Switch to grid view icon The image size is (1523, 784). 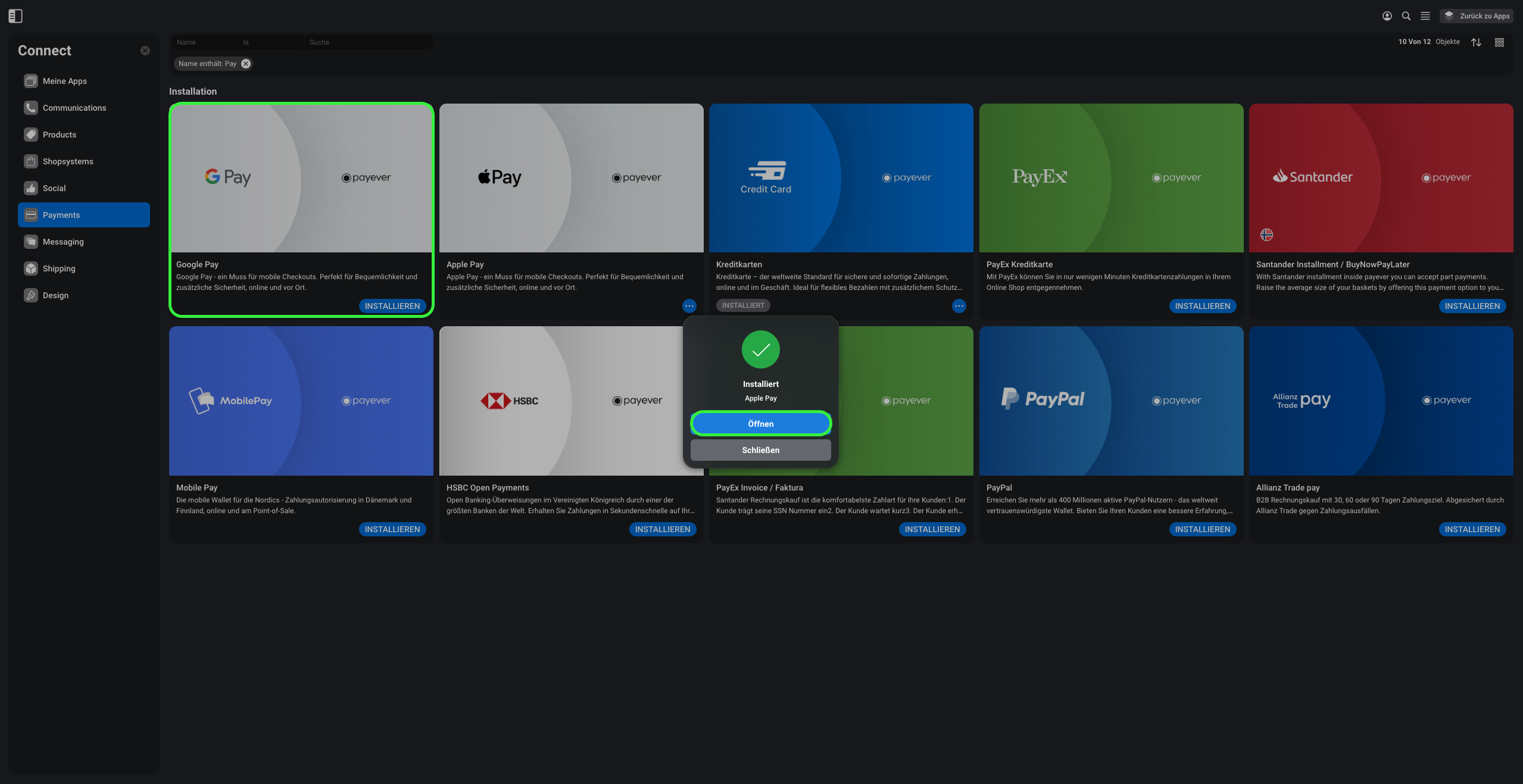point(1500,42)
